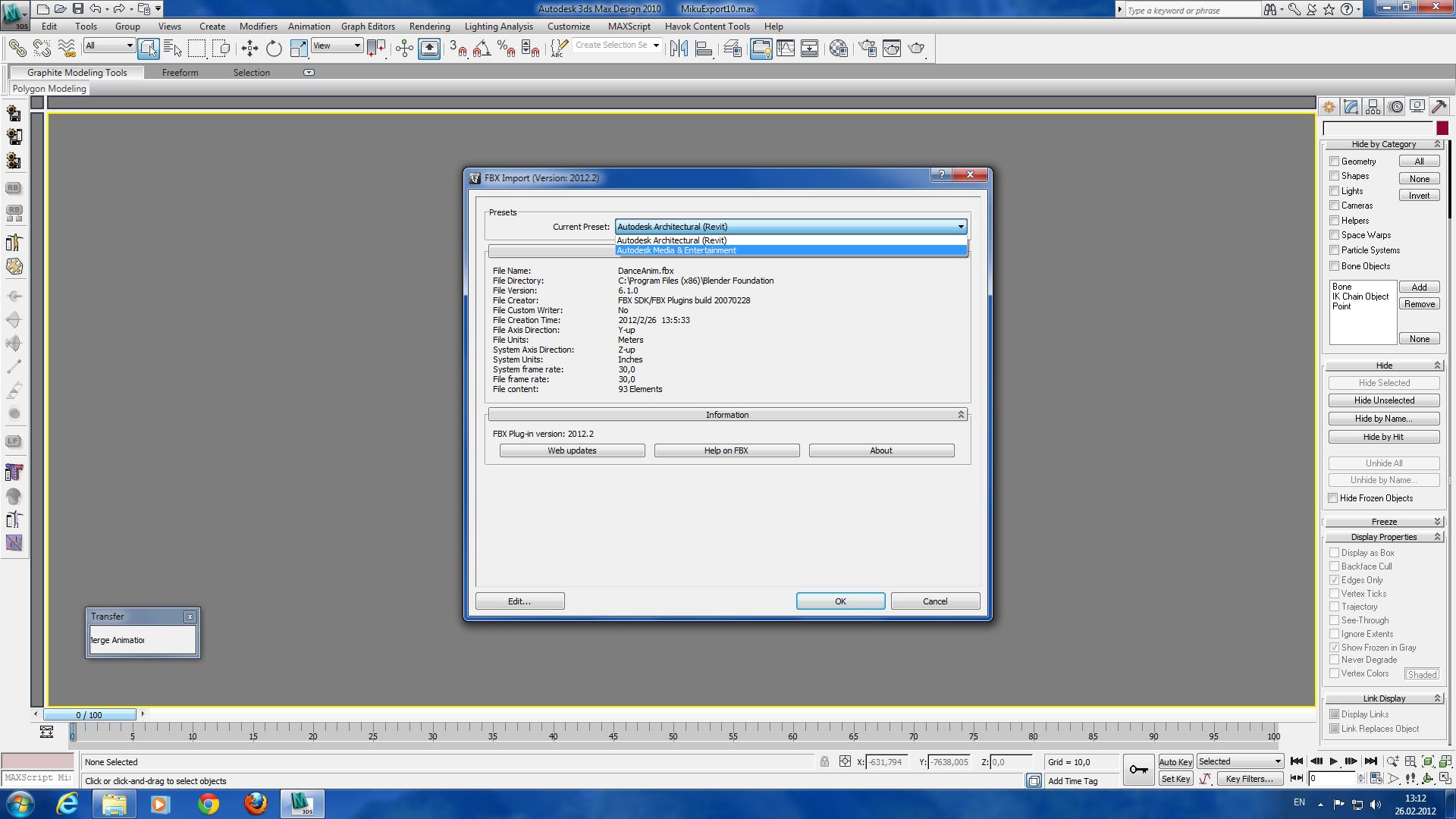Screen dimensions: 1456x819
Task: Open the Utilities hammer panel tab
Action: click(1439, 107)
